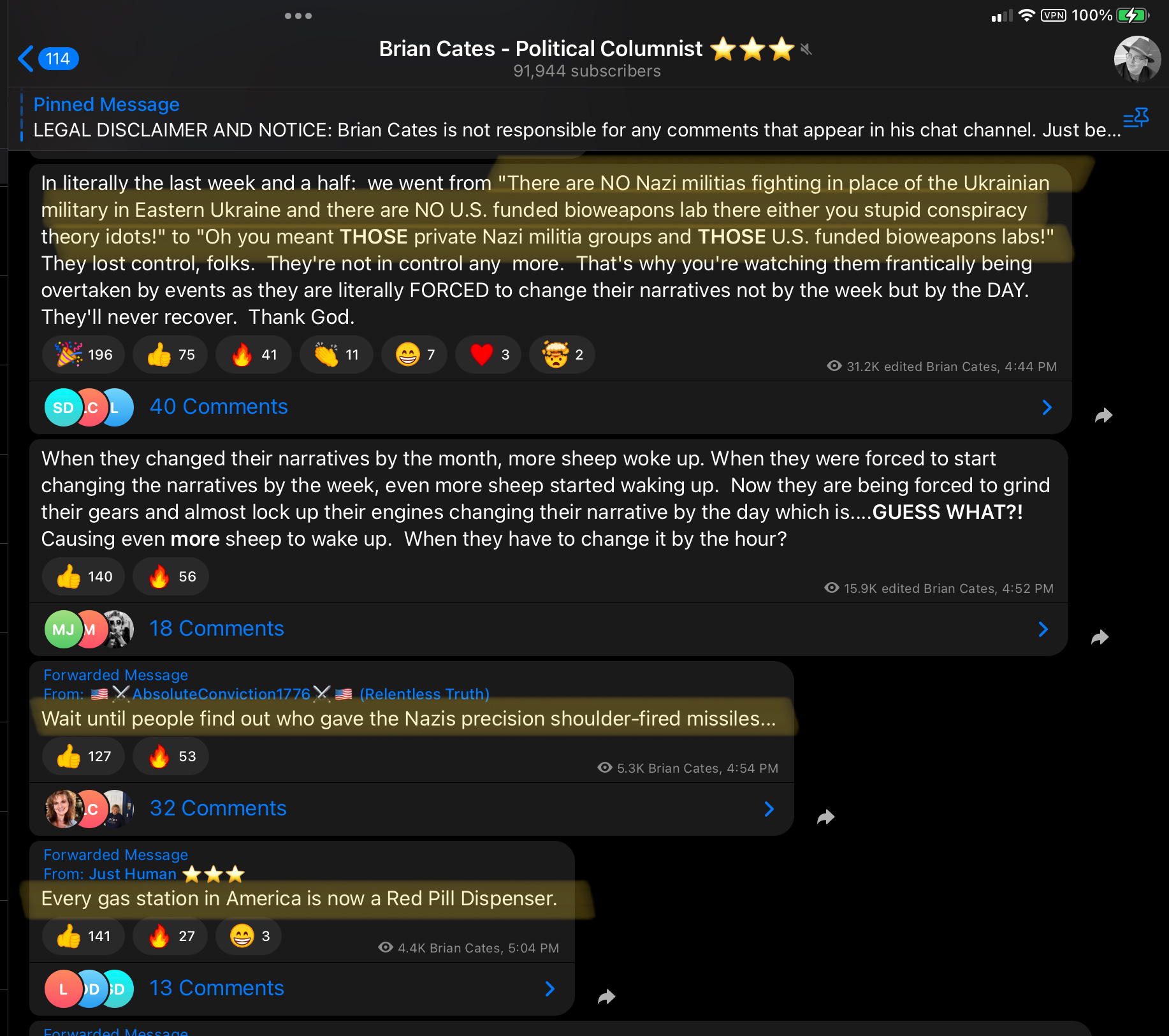Viewport: 1169px width, 1036px height.
Task: Expand the 18 Comments thread chevron
Action: 1043,629
